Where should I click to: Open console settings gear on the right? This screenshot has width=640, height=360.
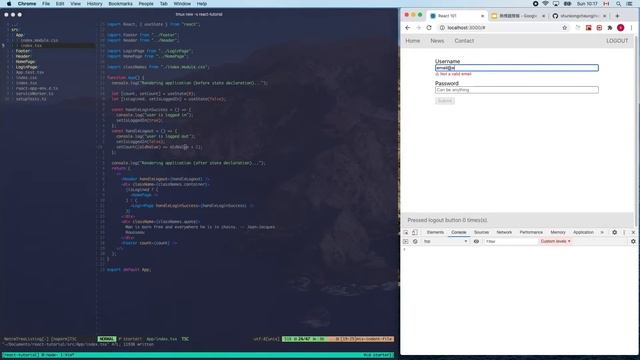click(633, 241)
